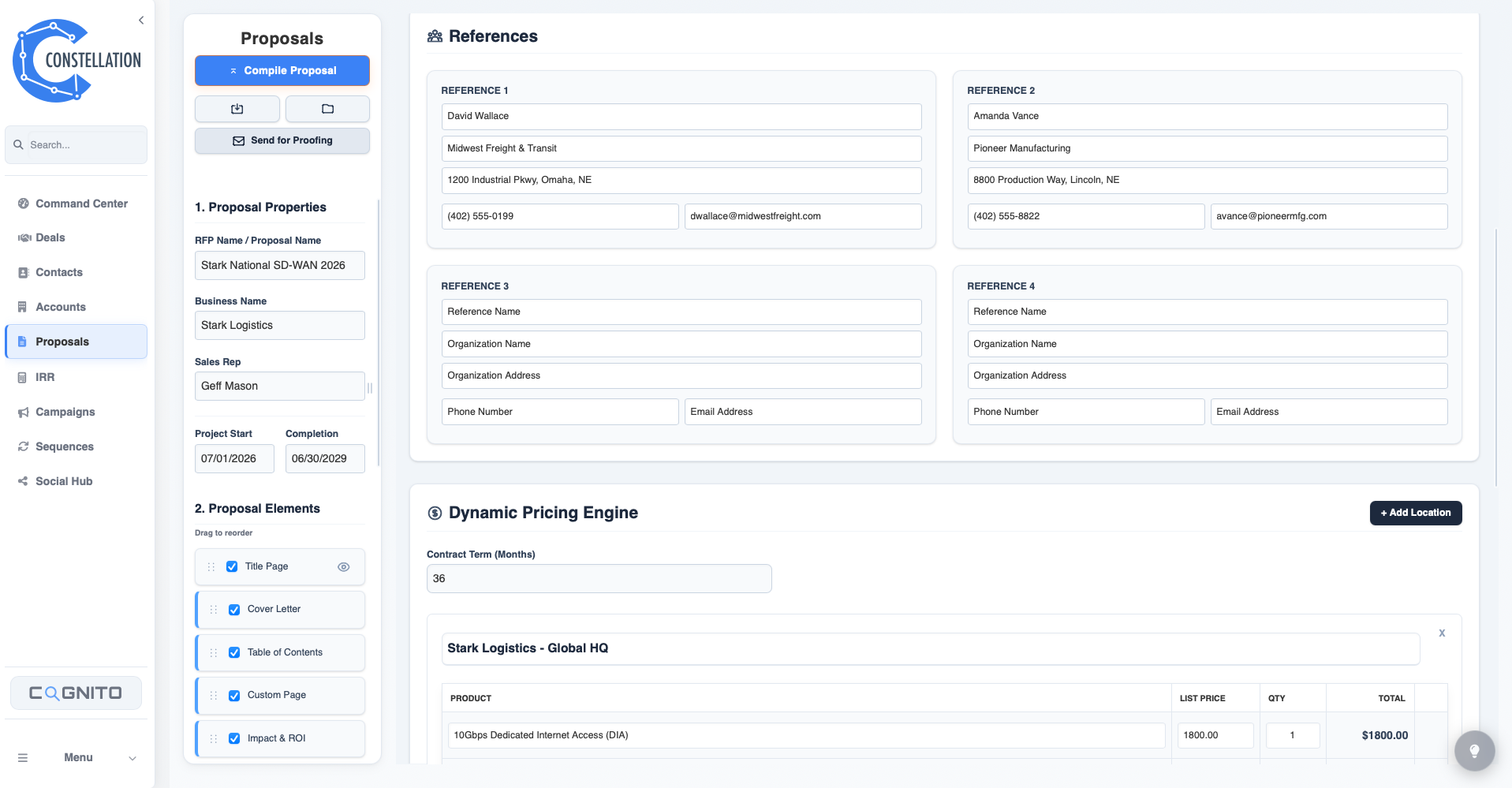Open the proposal folder icon button
The width and height of the screenshot is (1512, 788).
coord(327,109)
